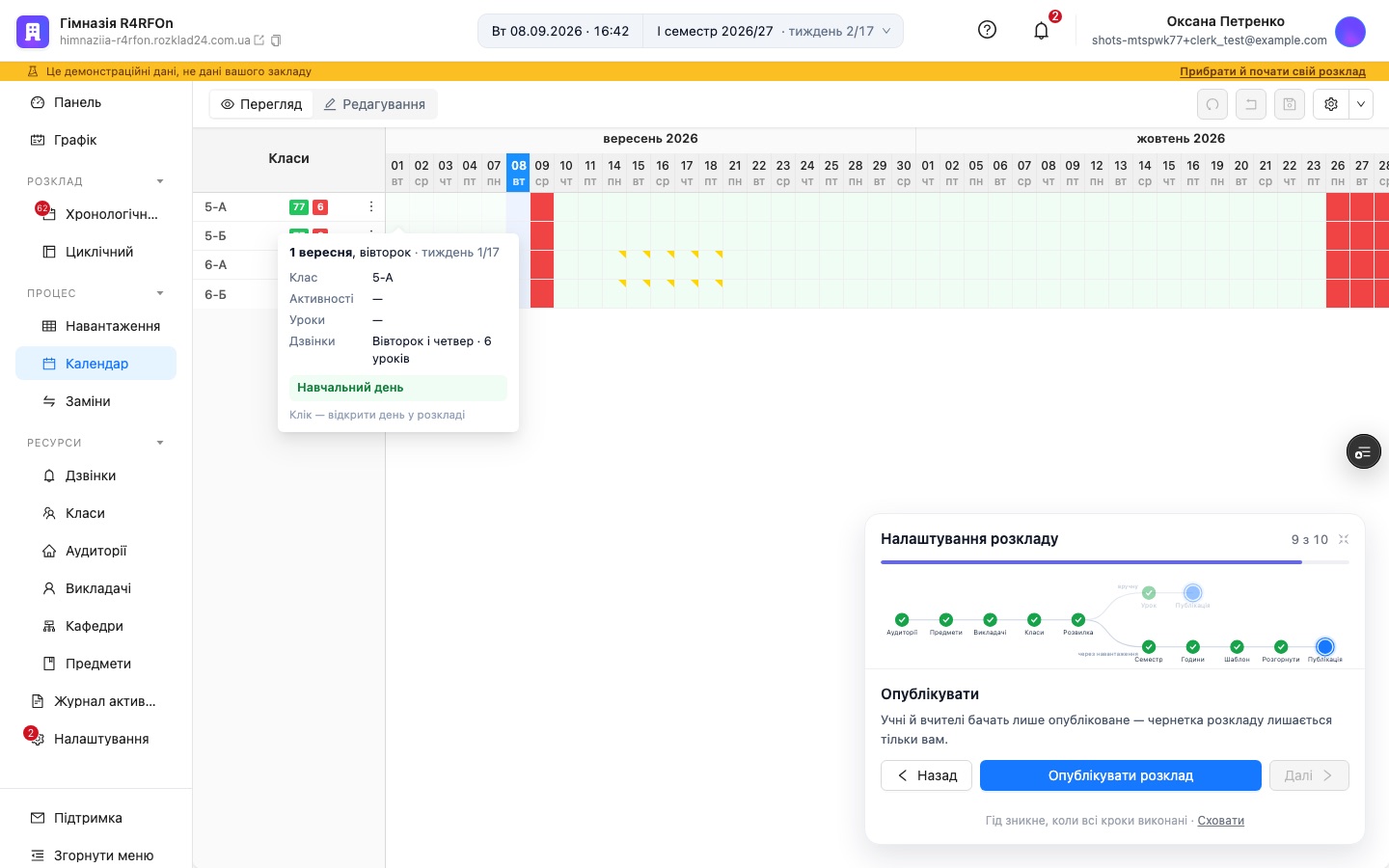The image size is (1389, 868).
Task: Click the red 6 badge for 5-А
Action: coord(320,206)
